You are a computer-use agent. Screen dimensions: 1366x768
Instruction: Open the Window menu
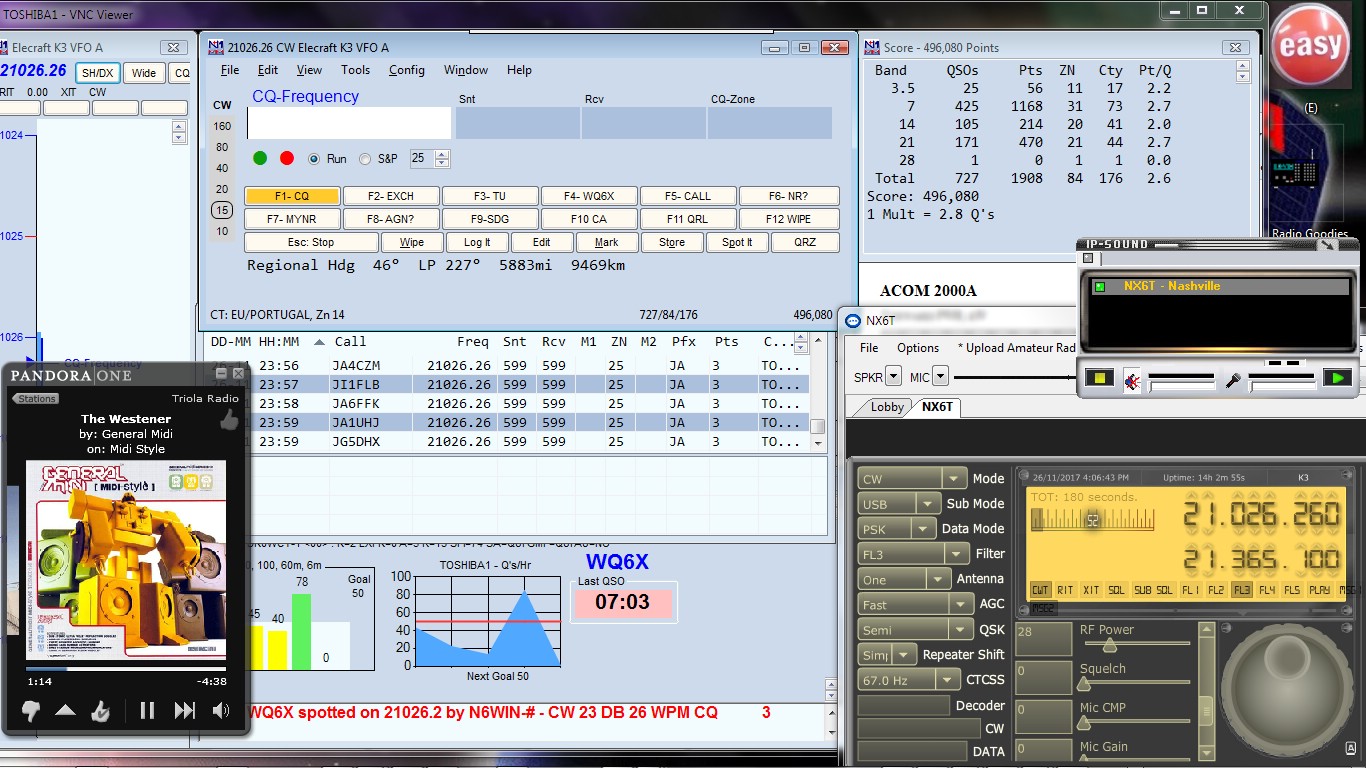[466, 70]
